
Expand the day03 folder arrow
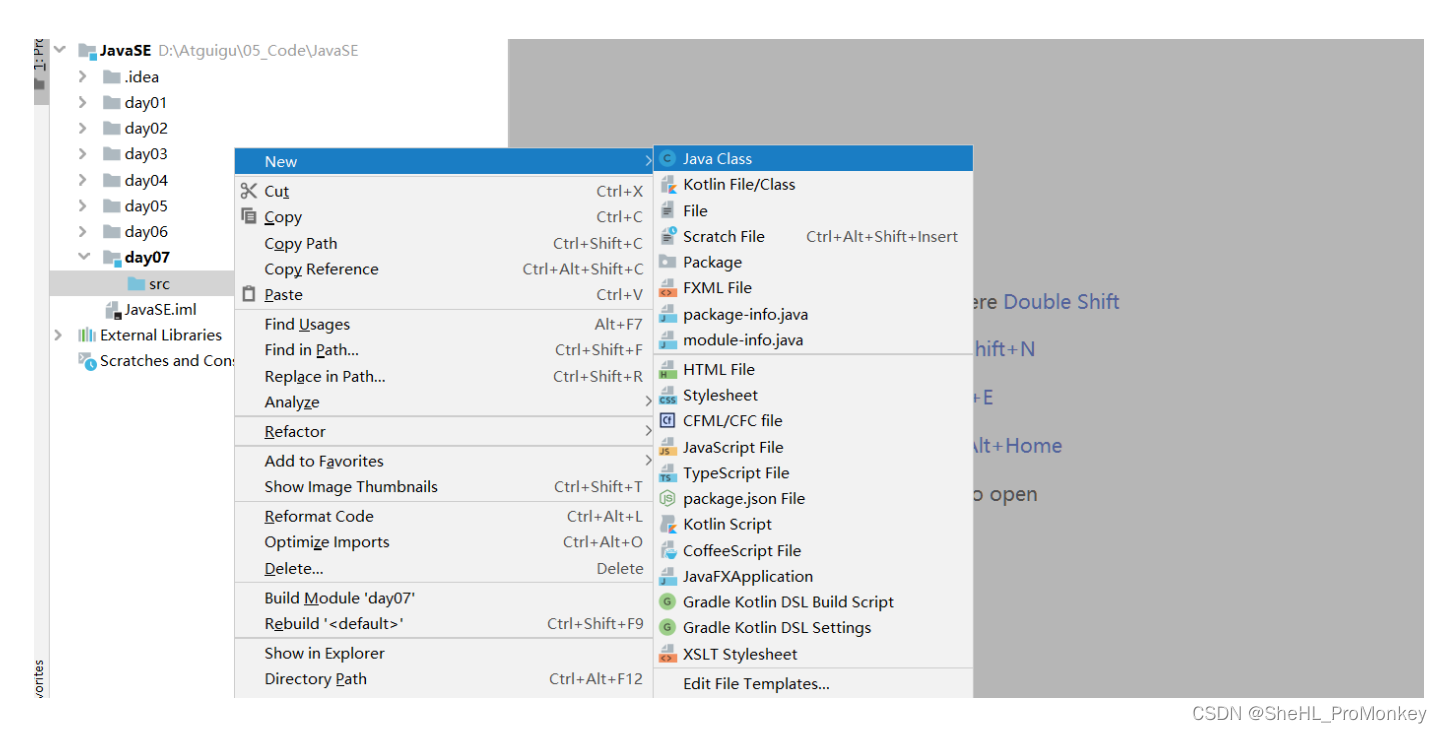click(x=83, y=154)
